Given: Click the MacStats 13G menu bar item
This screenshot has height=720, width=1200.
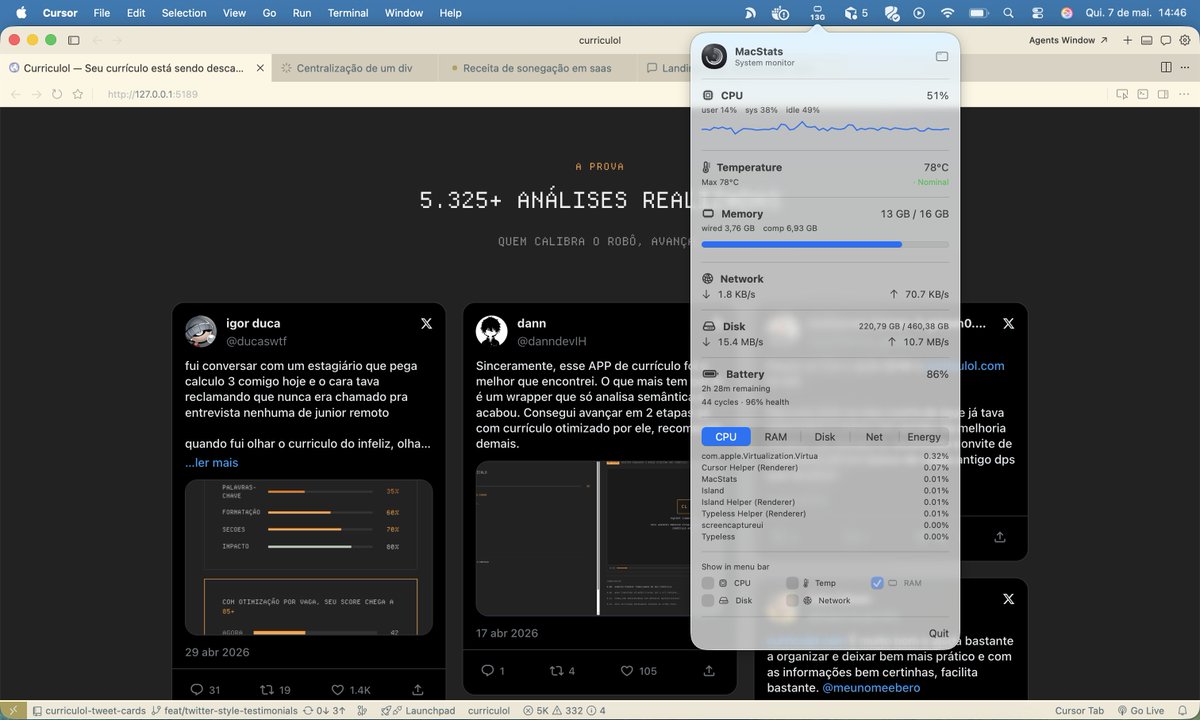Looking at the screenshot, I should 817,13.
